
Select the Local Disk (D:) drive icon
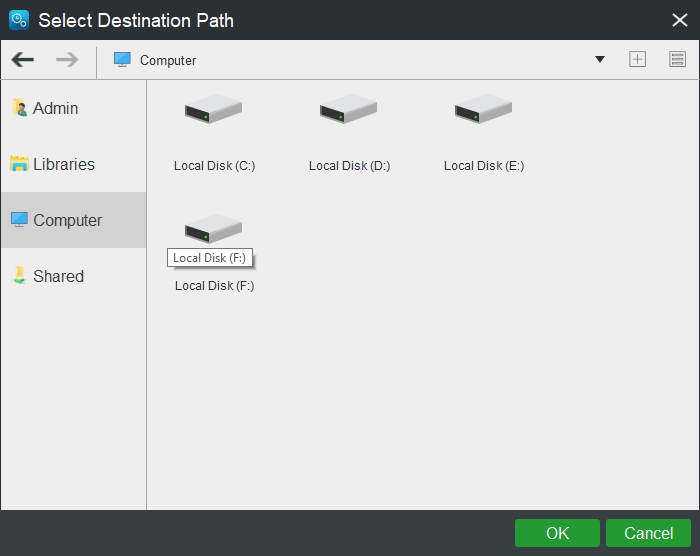point(348,109)
